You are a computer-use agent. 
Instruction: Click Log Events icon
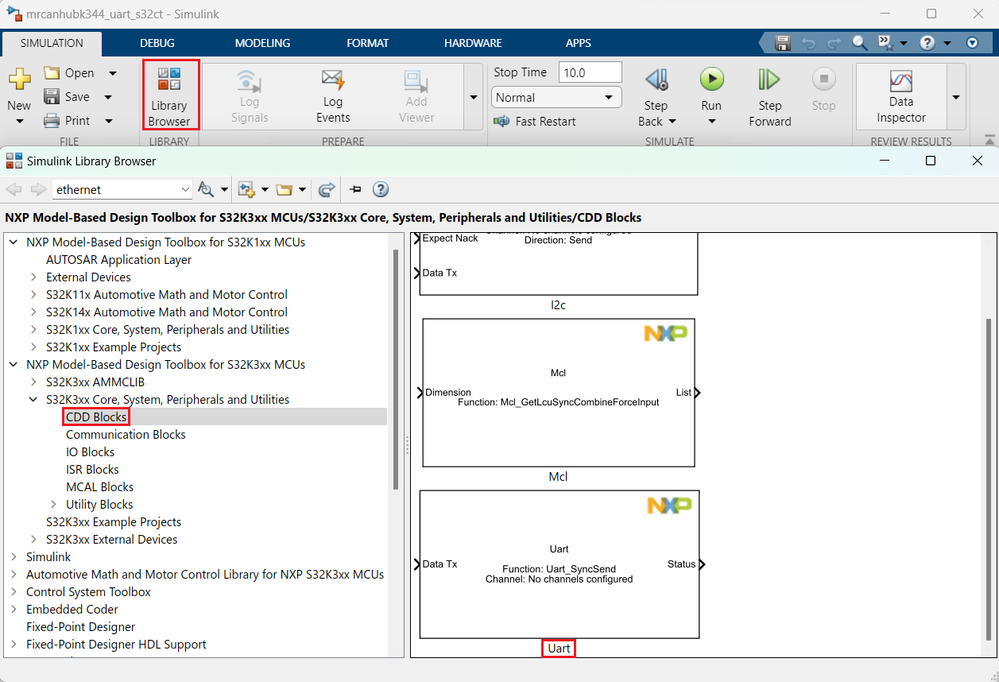click(333, 80)
